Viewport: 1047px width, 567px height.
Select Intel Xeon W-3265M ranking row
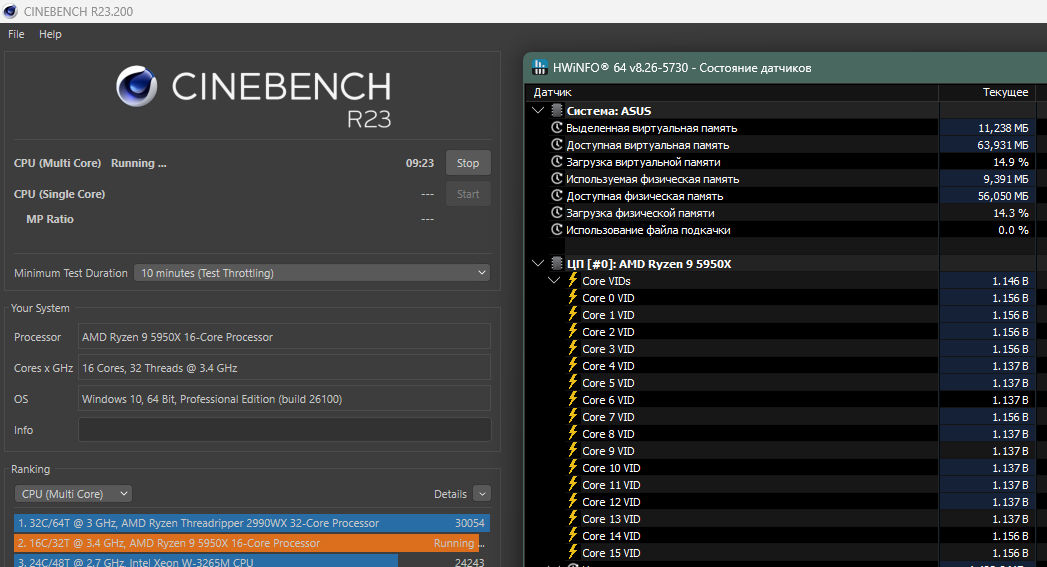pyautogui.click(x=252, y=561)
